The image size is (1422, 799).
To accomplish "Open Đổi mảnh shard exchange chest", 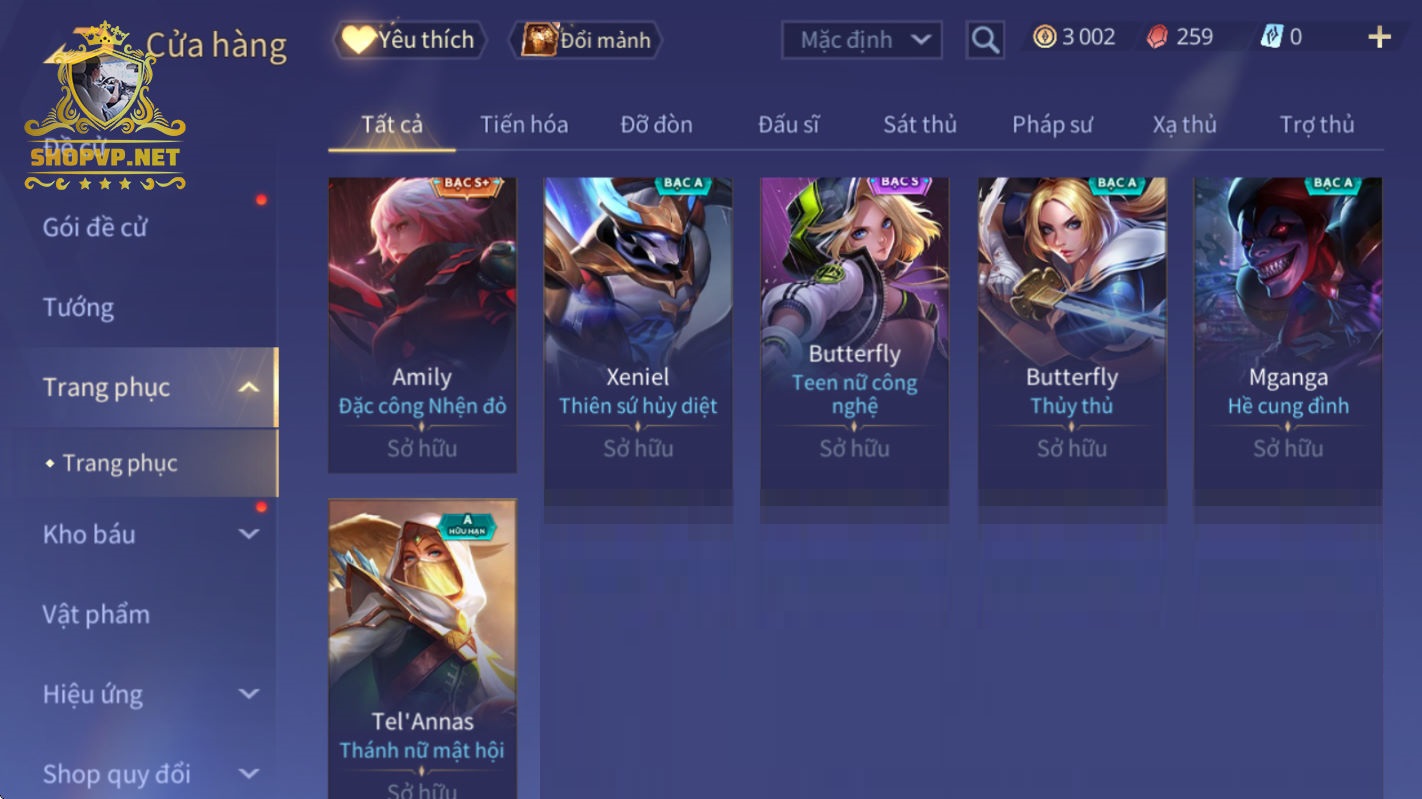I will click(586, 40).
